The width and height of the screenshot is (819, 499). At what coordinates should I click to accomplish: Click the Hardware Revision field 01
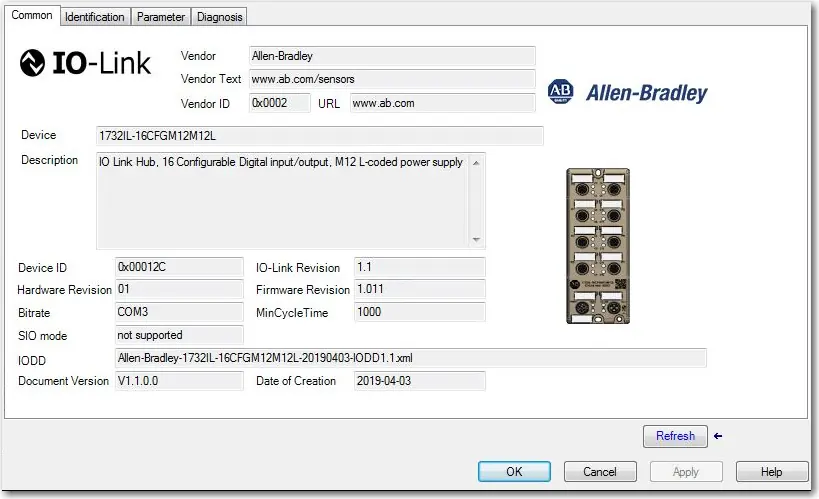[x=179, y=289]
